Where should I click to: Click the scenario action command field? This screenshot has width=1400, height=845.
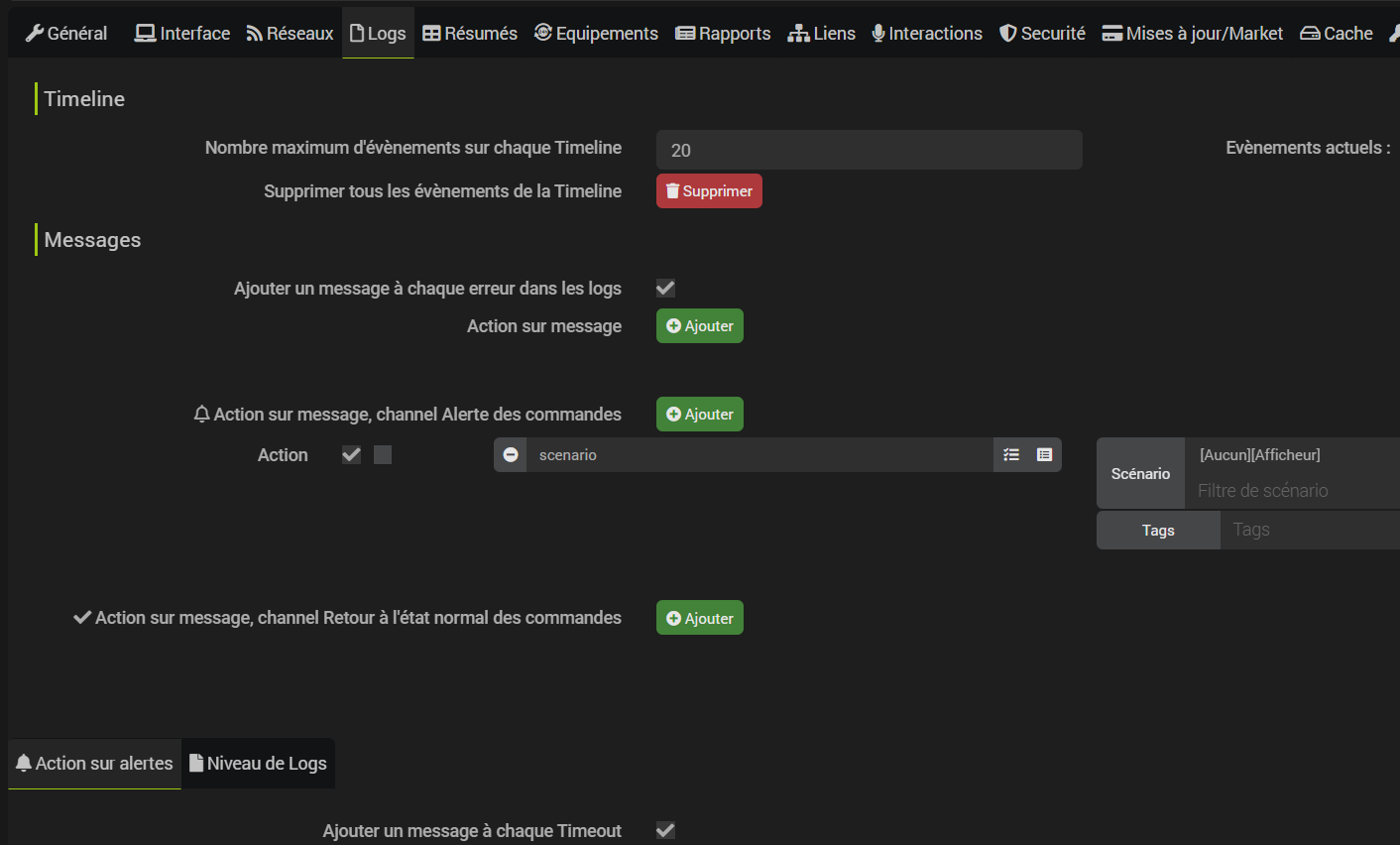(x=760, y=454)
